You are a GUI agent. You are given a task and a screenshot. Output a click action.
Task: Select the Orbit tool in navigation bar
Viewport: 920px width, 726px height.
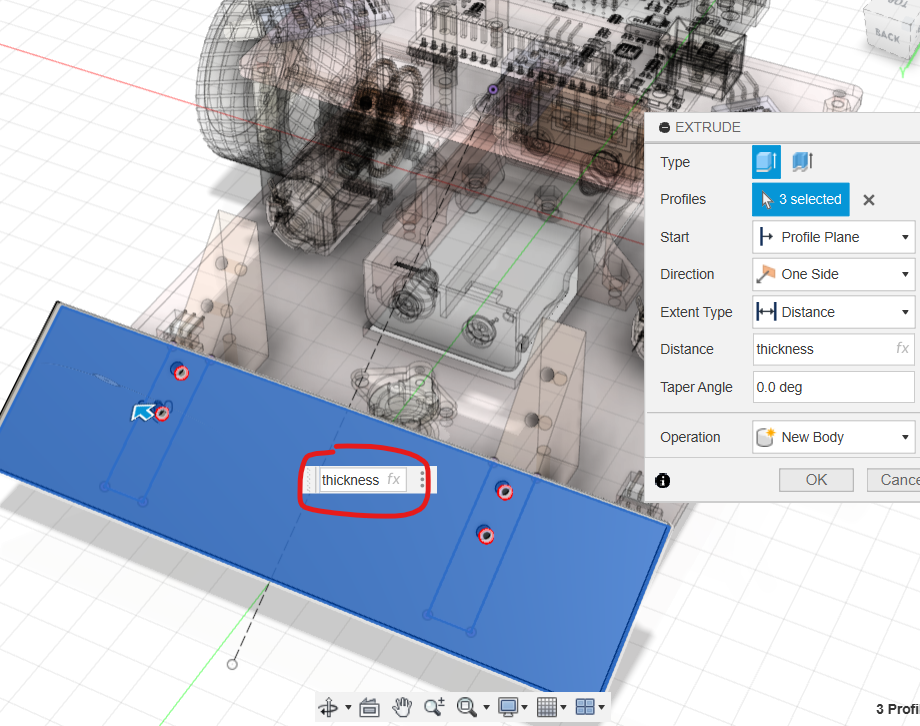(x=328, y=708)
